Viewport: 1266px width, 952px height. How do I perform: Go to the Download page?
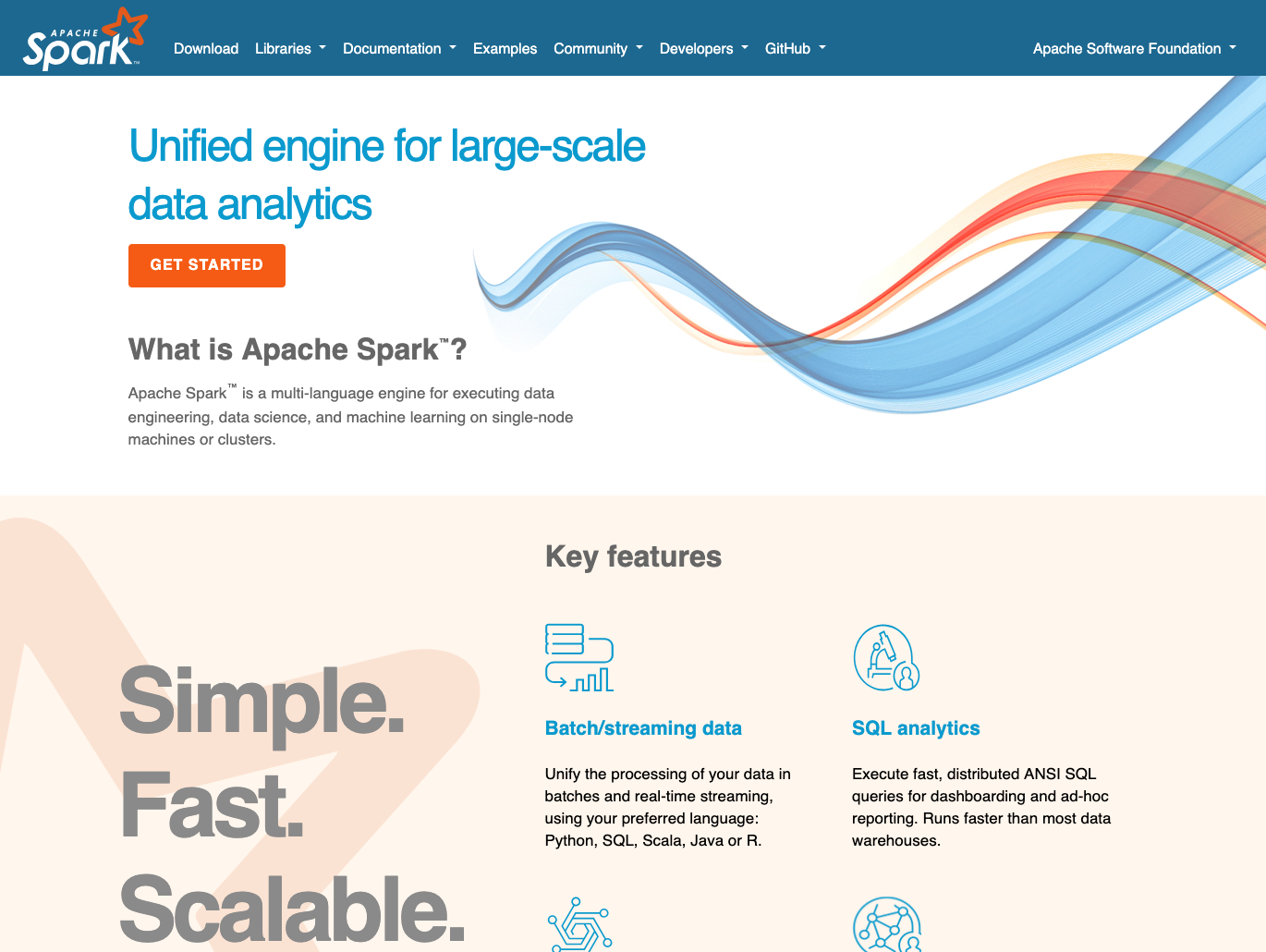[206, 49]
